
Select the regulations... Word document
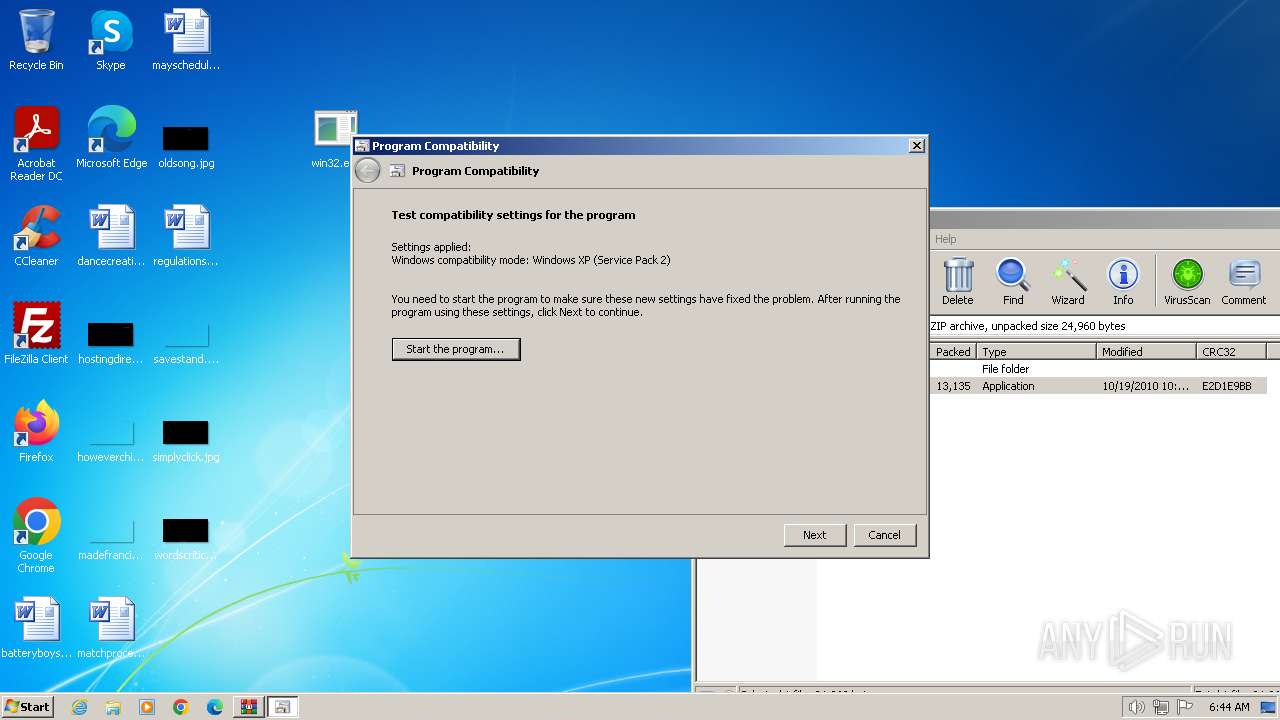[186, 237]
